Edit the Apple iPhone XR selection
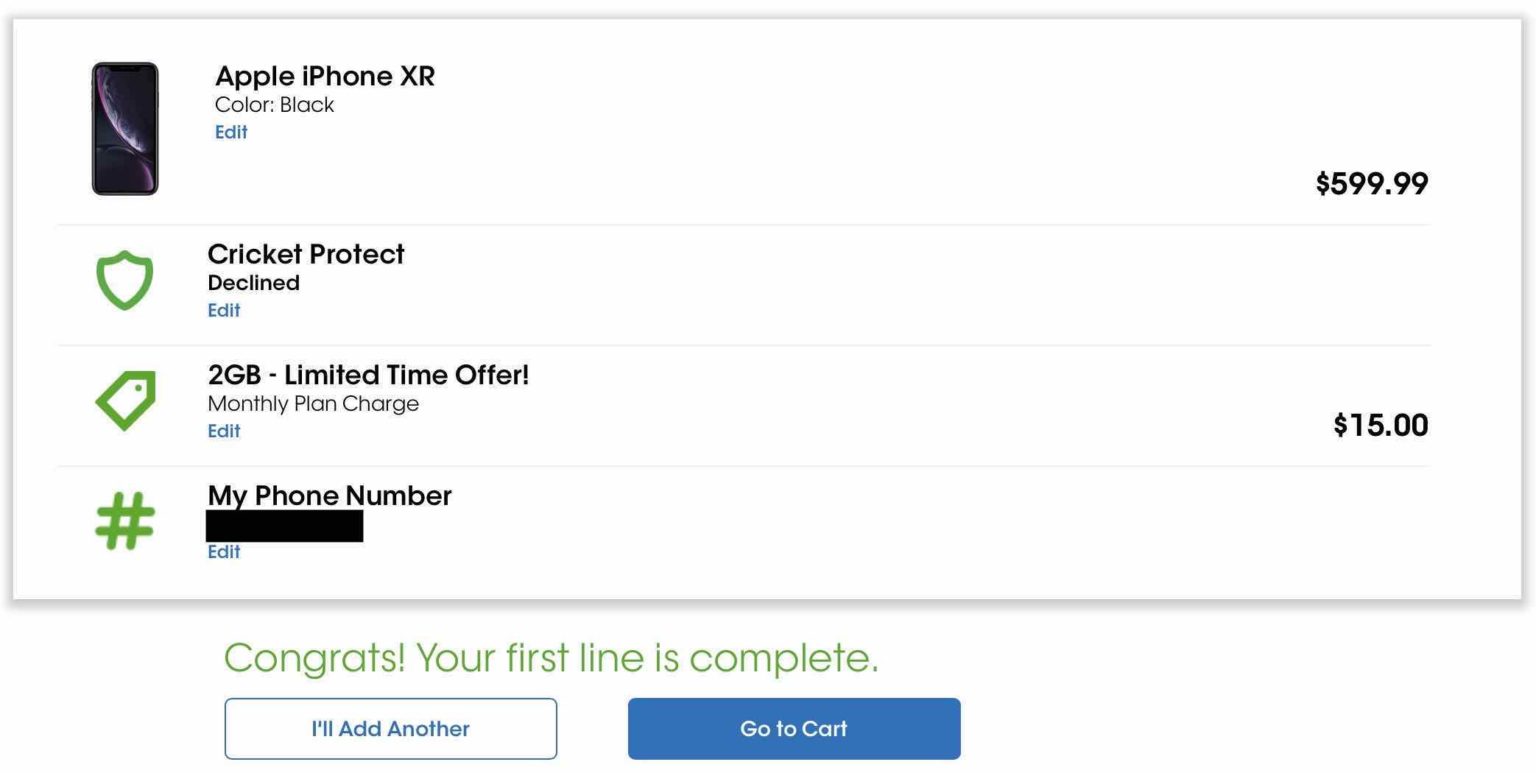The width and height of the screenshot is (1536, 773). point(231,132)
